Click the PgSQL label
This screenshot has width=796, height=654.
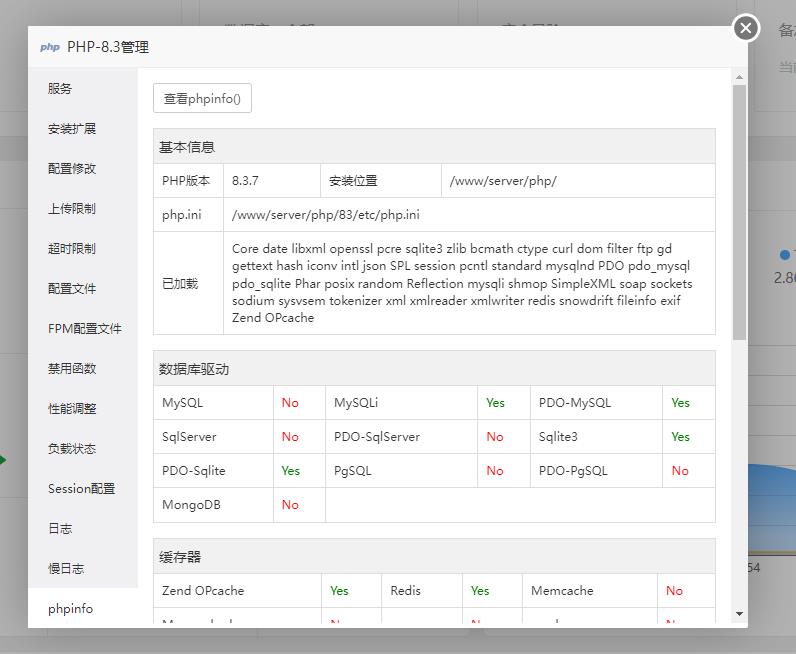tap(352, 471)
